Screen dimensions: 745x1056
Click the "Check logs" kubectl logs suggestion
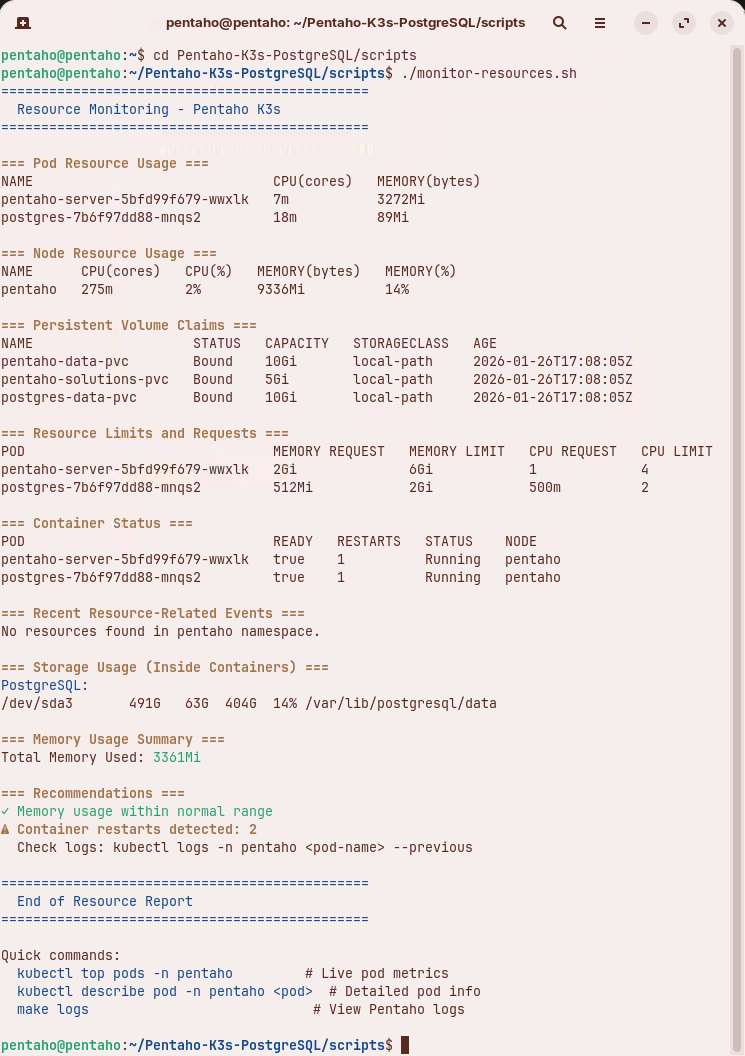click(244, 847)
